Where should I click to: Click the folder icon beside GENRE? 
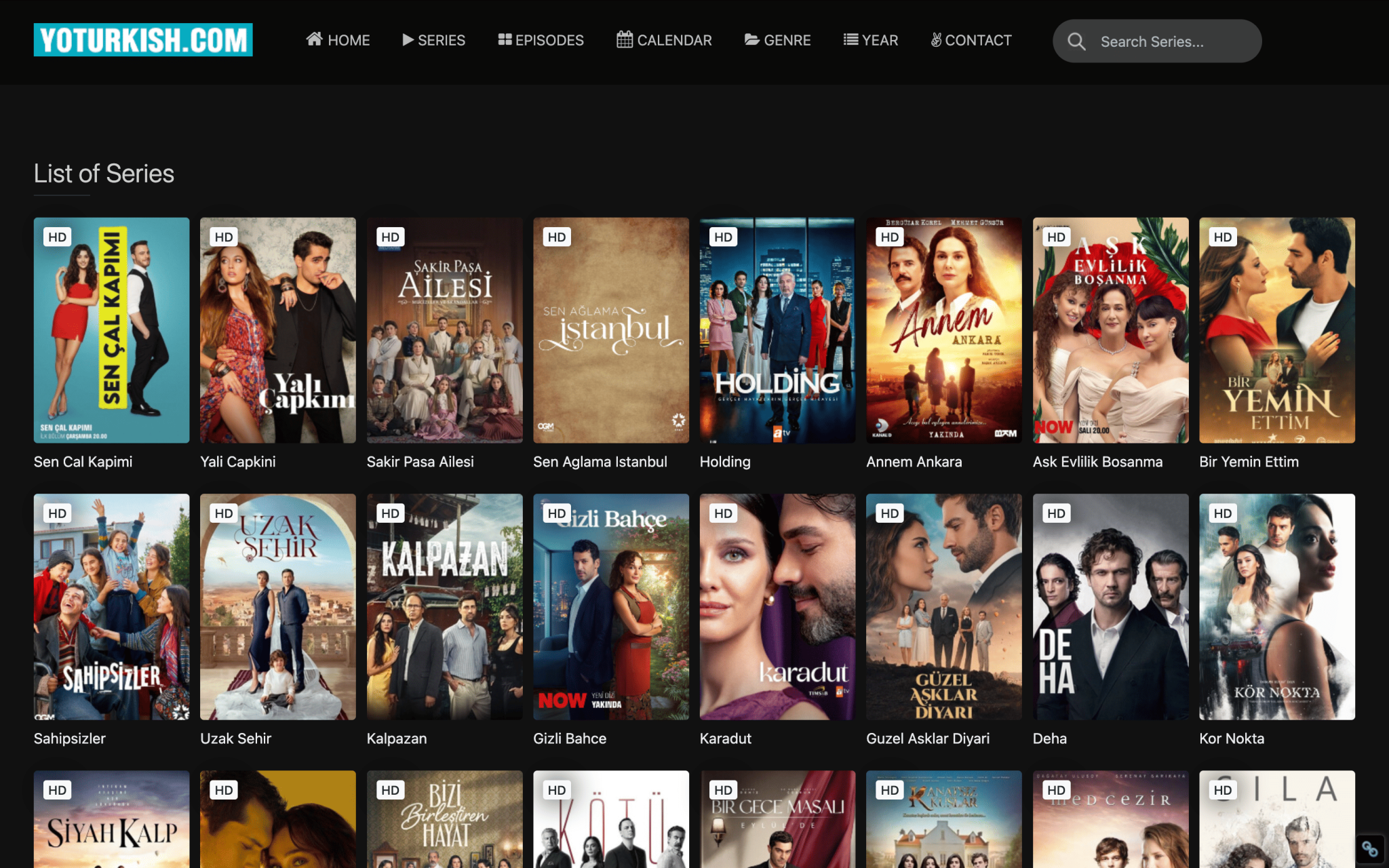tap(751, 40)
